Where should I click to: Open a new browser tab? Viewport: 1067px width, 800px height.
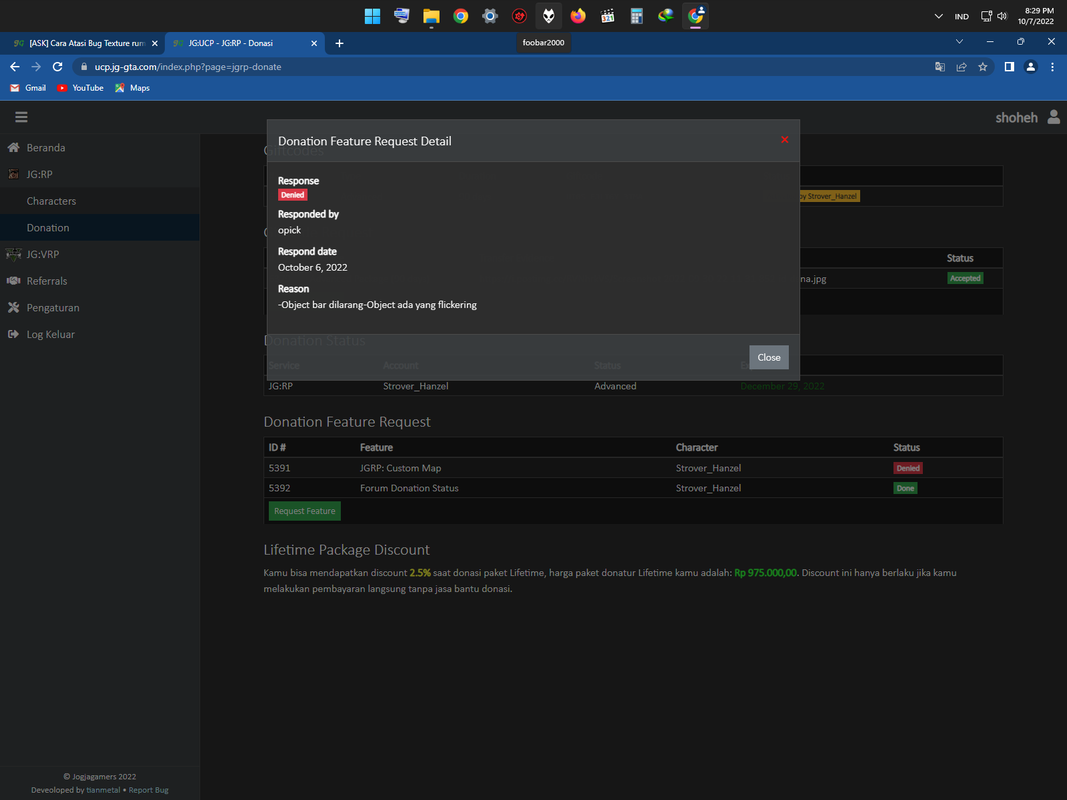point(339,43)
